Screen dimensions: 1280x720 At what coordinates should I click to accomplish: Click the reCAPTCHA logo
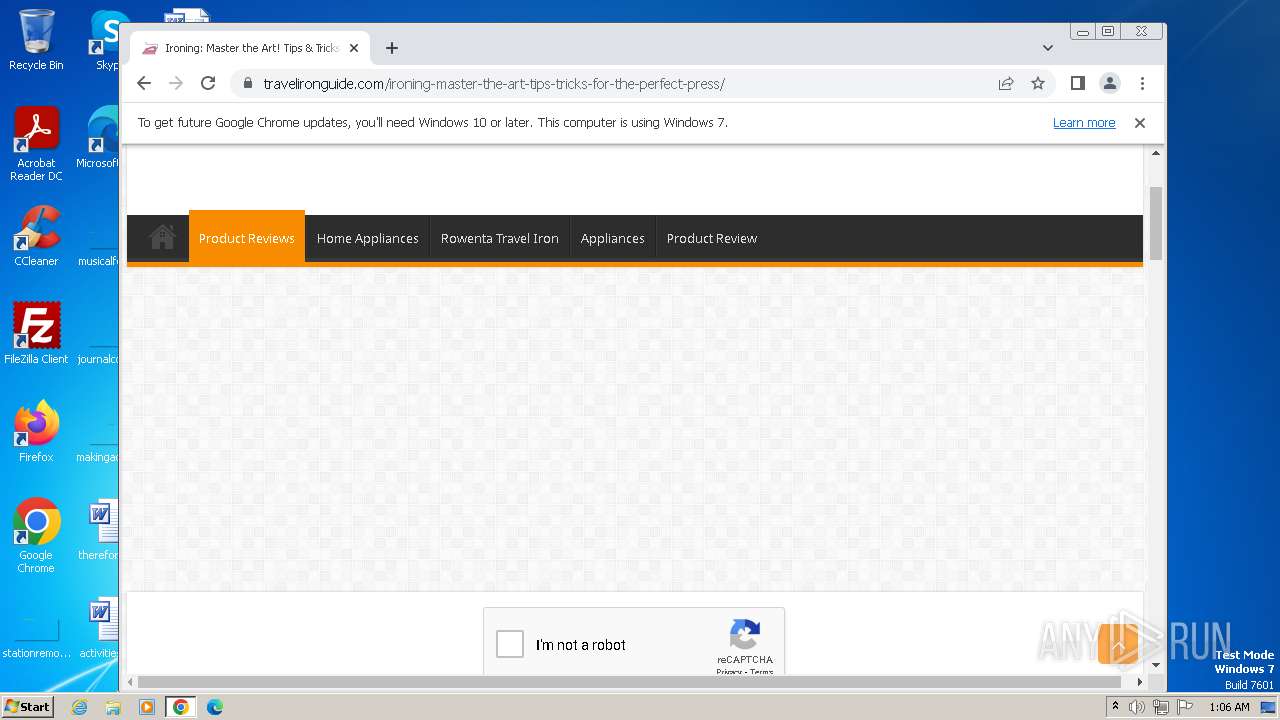coord(745,635)
